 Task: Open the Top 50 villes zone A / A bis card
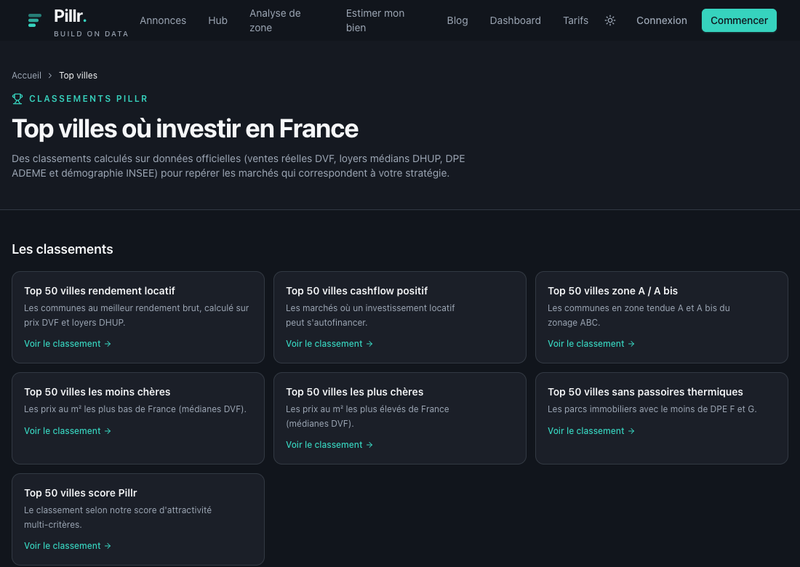pos(661,317)
